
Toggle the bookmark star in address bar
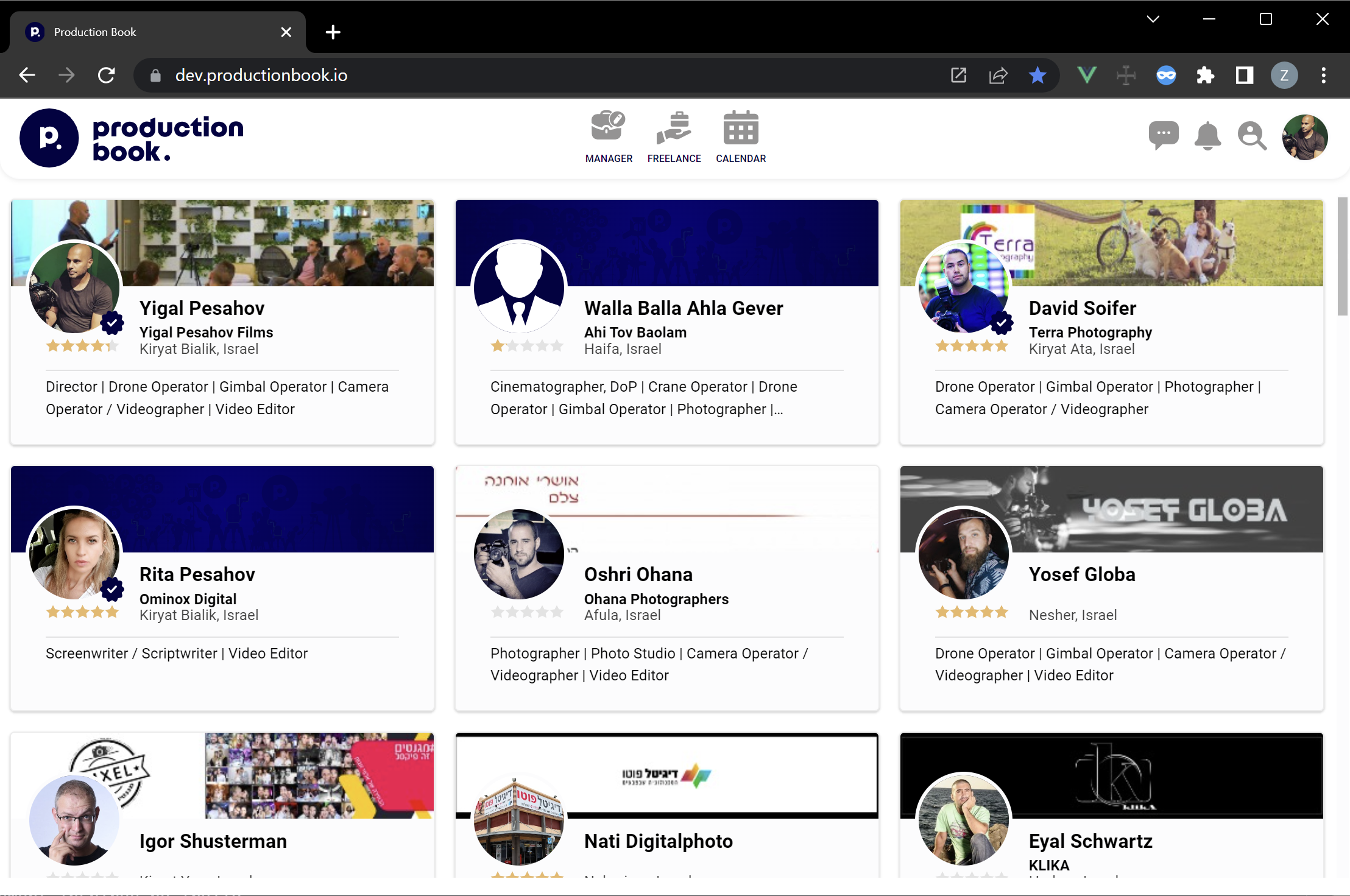click(1037, 76)
